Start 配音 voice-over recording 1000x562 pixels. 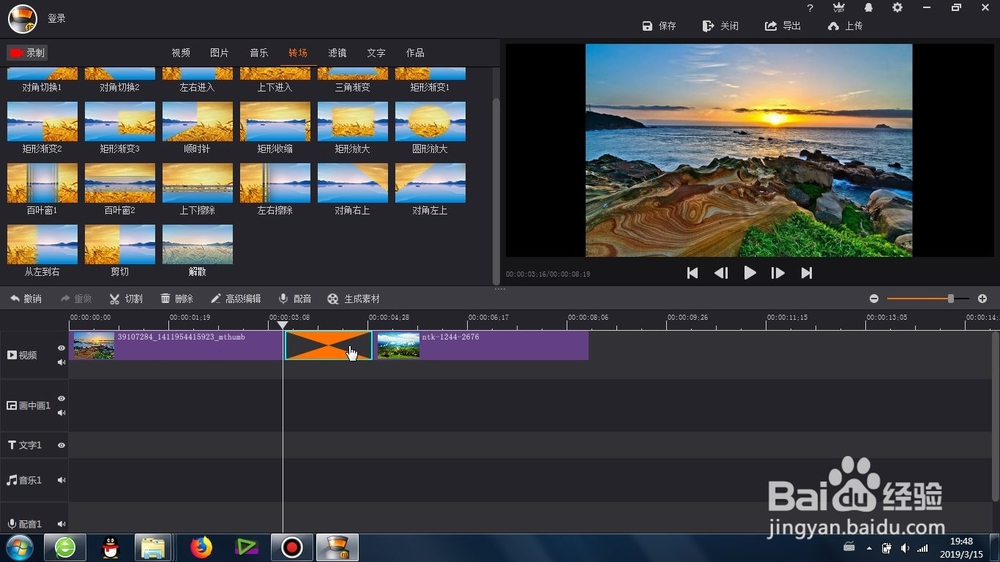tap(295, 299)
